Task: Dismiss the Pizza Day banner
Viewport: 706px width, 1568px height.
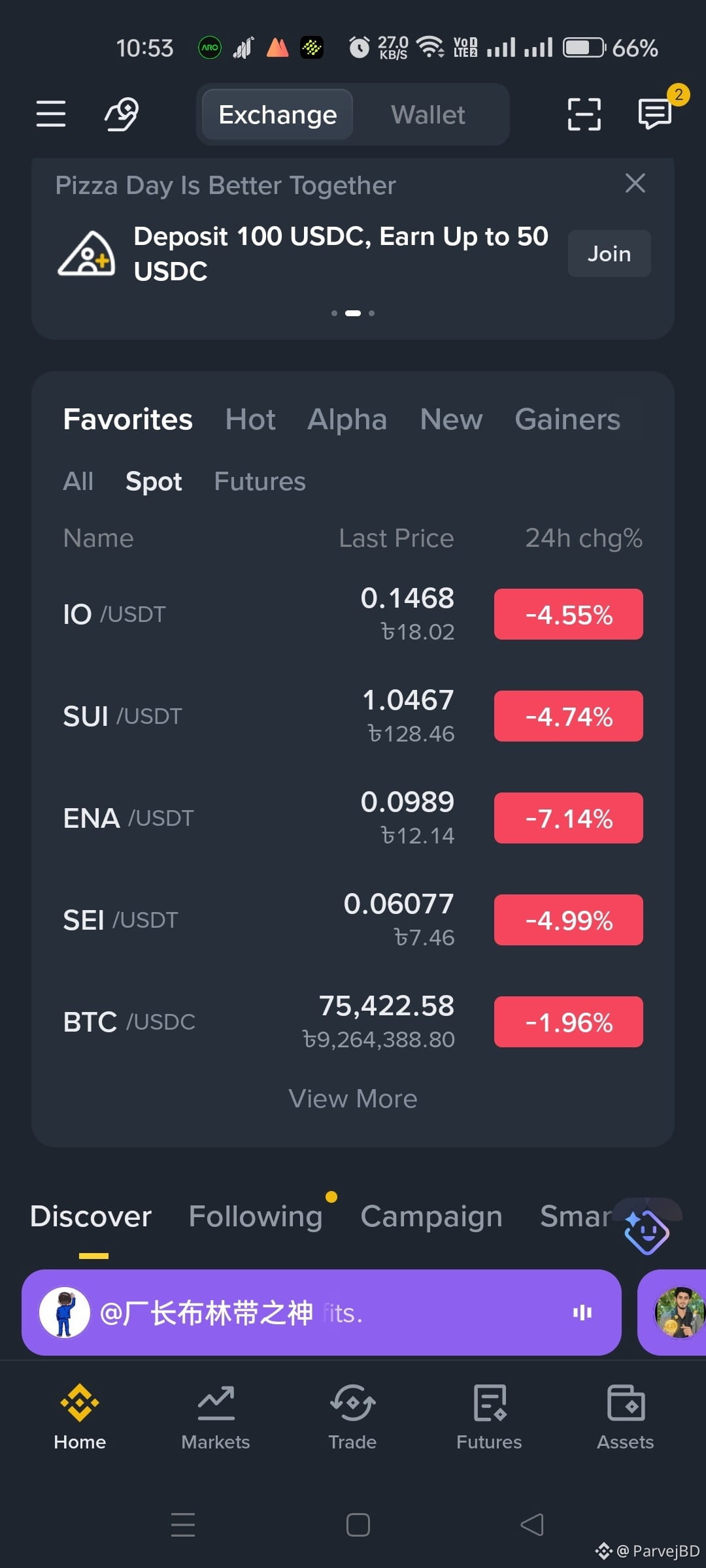Action: [635, 184]
